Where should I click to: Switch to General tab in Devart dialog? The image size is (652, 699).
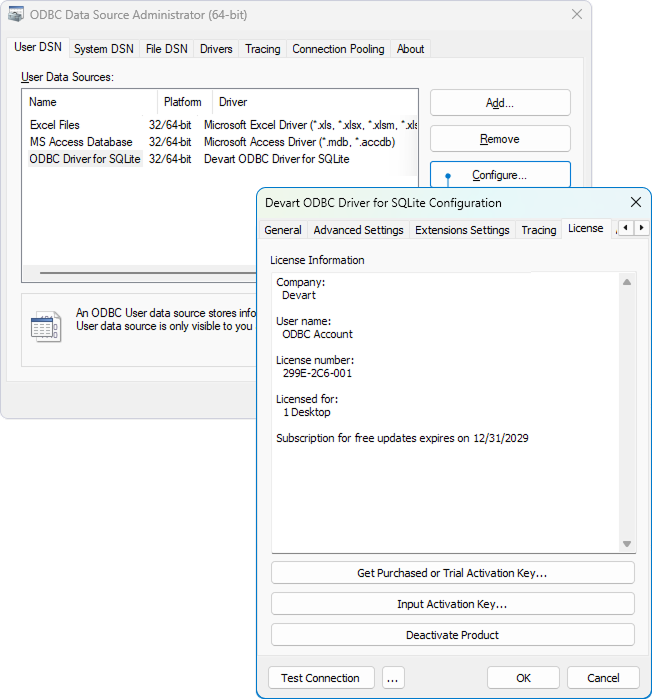click(283, 230)
